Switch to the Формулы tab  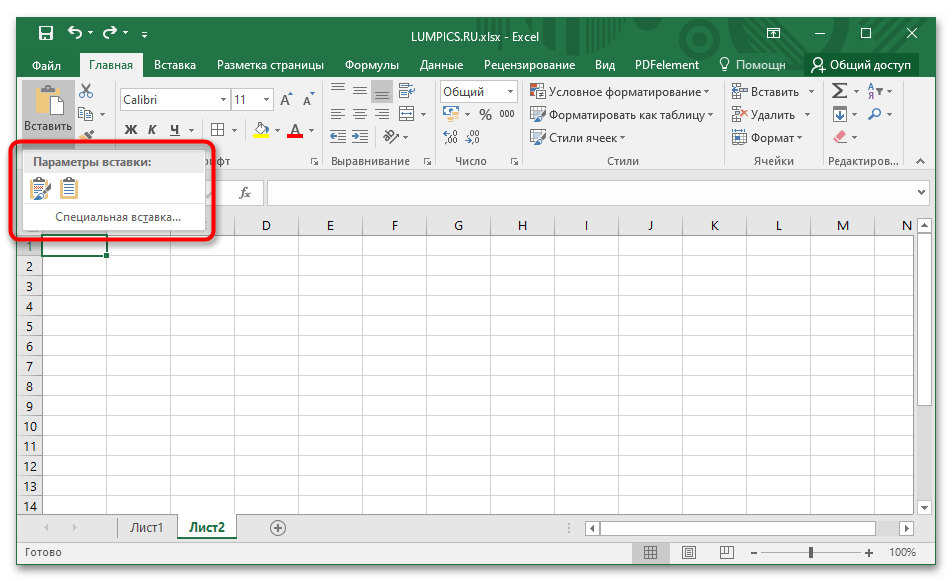[x=372, y=65]
